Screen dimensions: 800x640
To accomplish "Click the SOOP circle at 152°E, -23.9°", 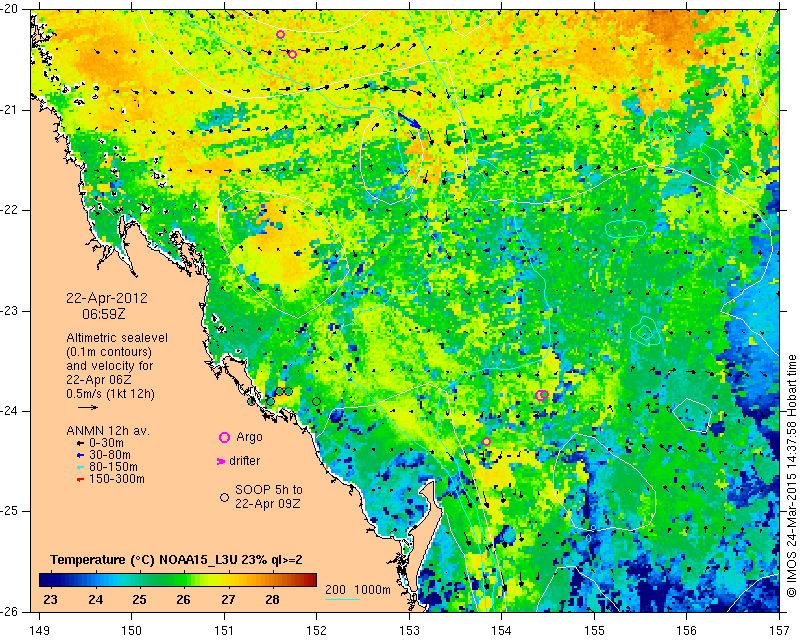I will click(x=316, y=402).
